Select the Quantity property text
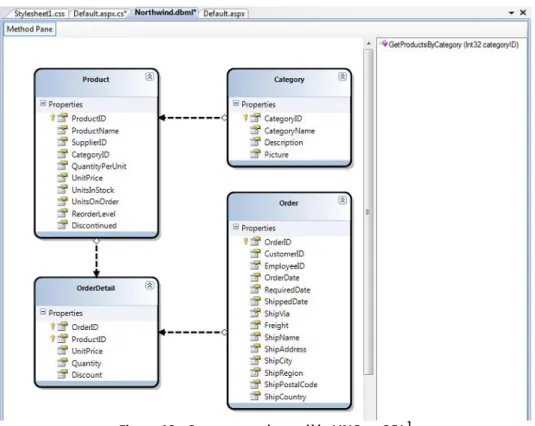Screen dimensions: 535x426 coord(86,363)
